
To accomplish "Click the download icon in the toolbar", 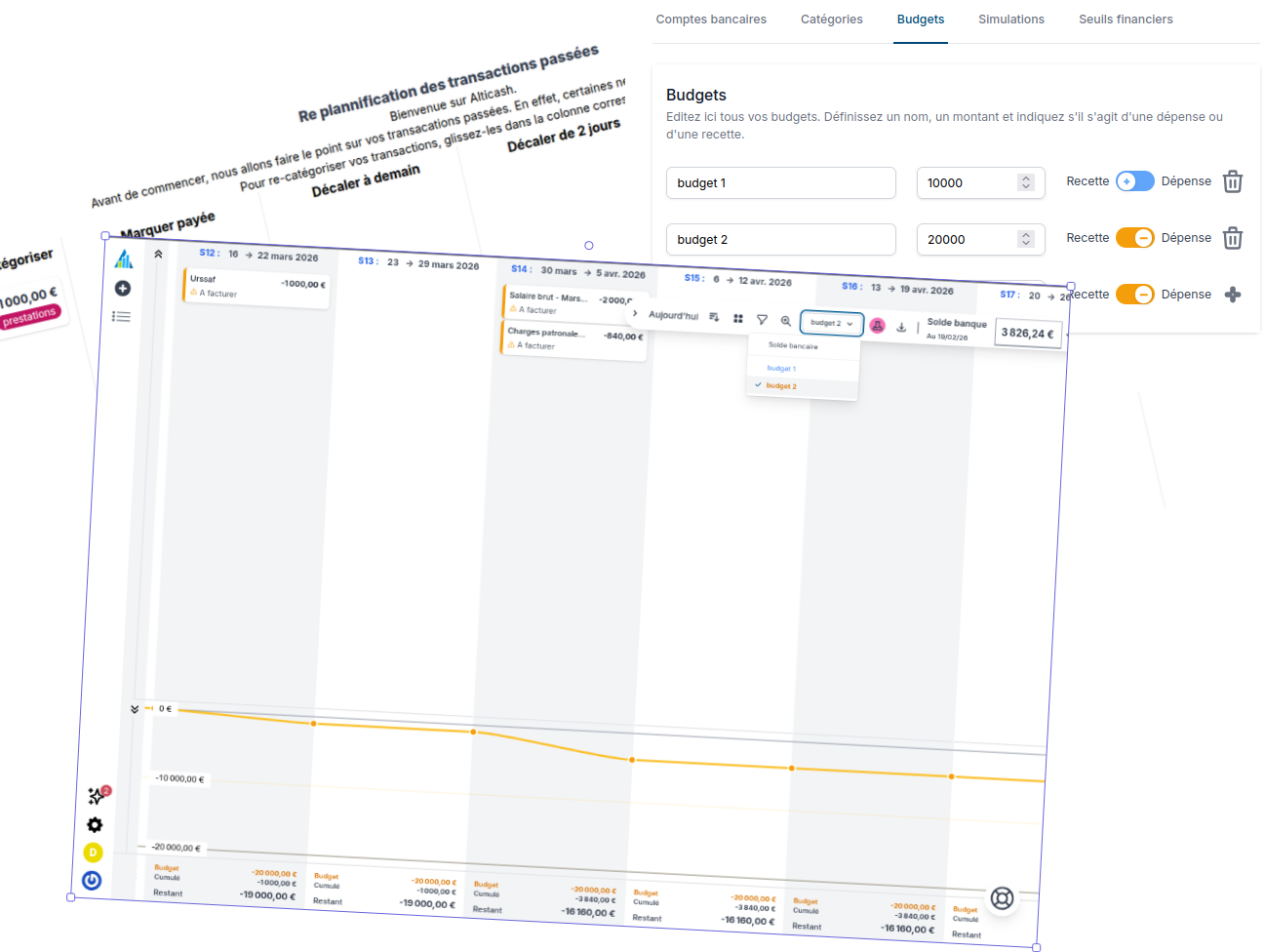I will point(901,328).
